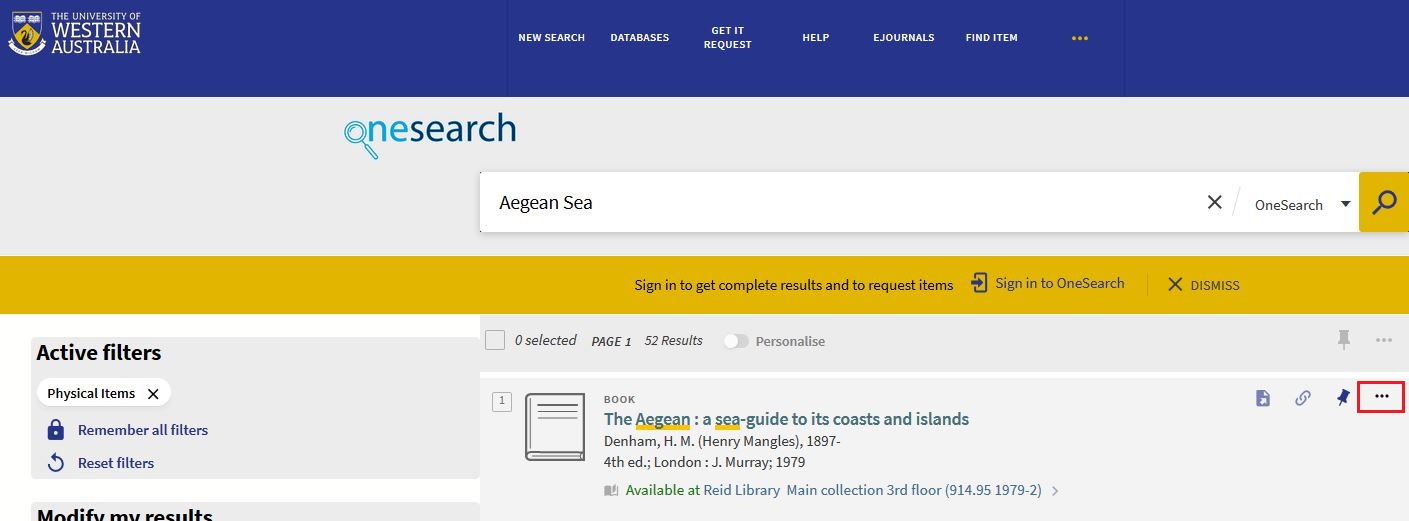
Task: Remove the Physical Items filter
Action: 153,394
